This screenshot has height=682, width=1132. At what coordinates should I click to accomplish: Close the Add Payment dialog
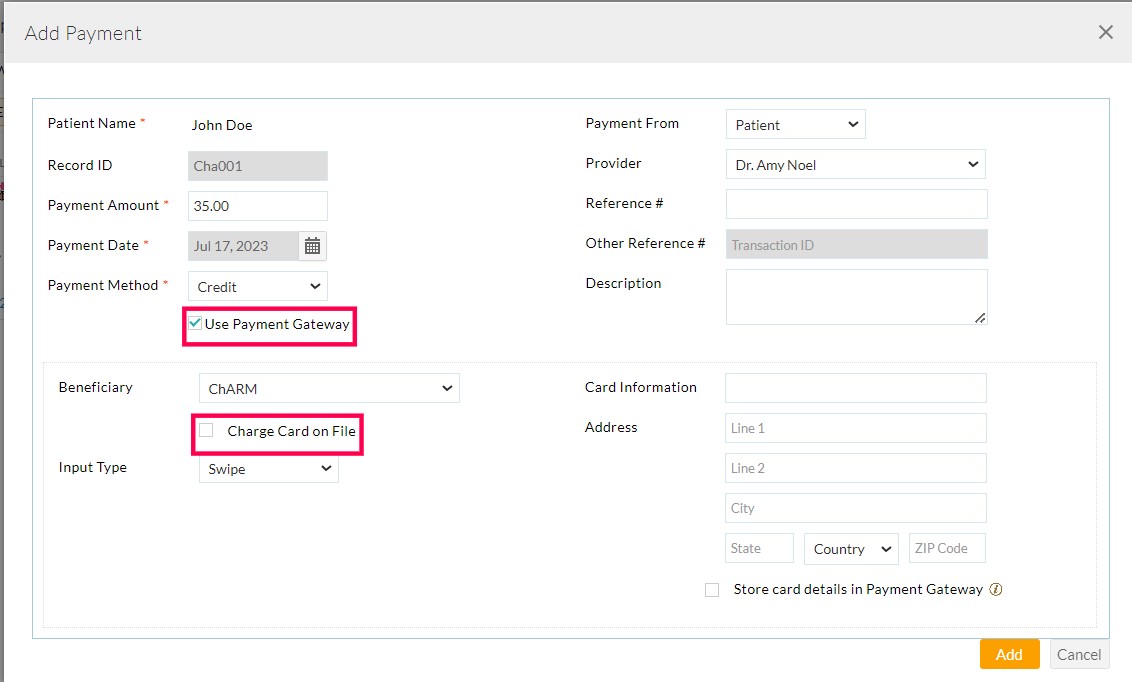[1105, 33]
